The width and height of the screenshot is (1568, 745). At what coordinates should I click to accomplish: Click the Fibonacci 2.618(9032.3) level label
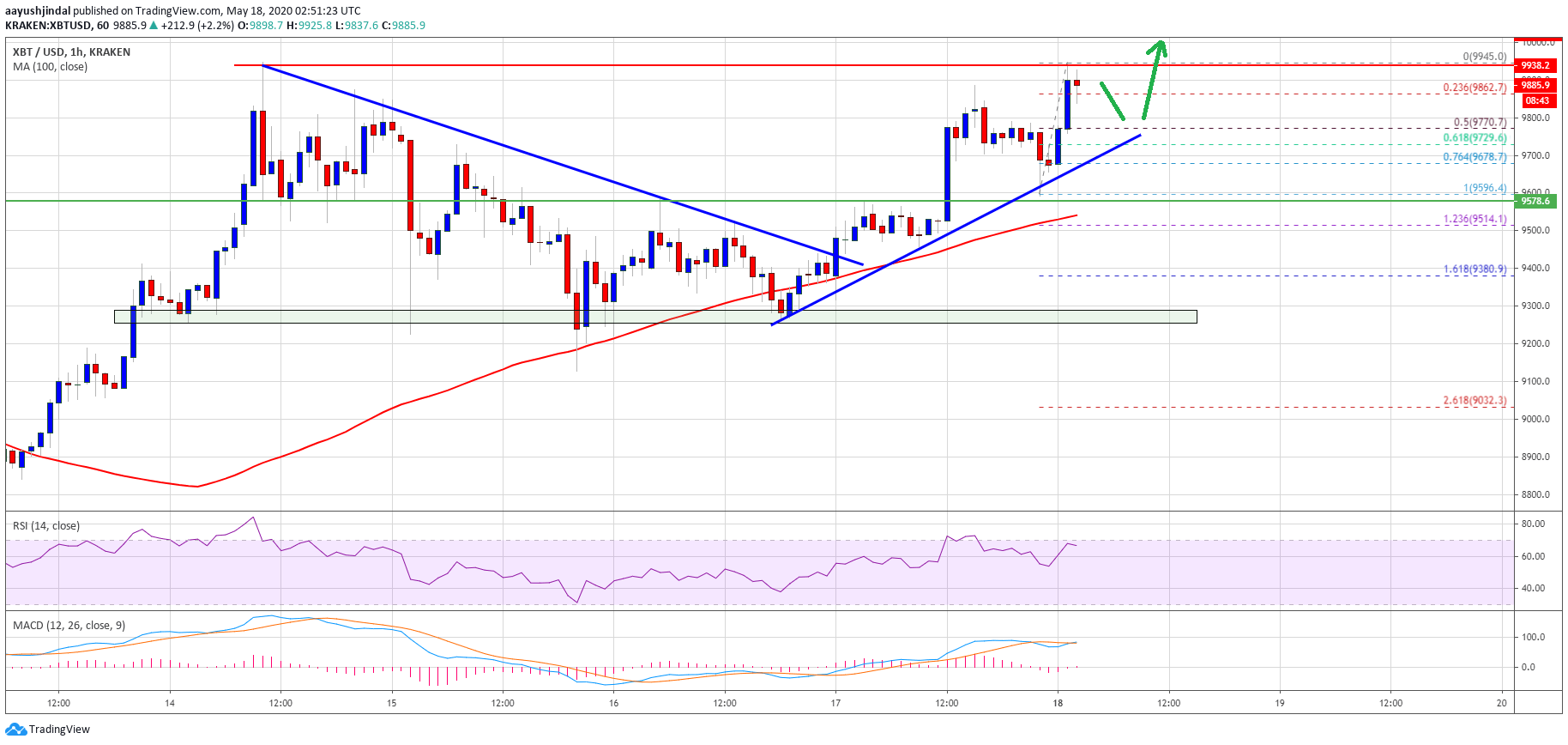1475,400
